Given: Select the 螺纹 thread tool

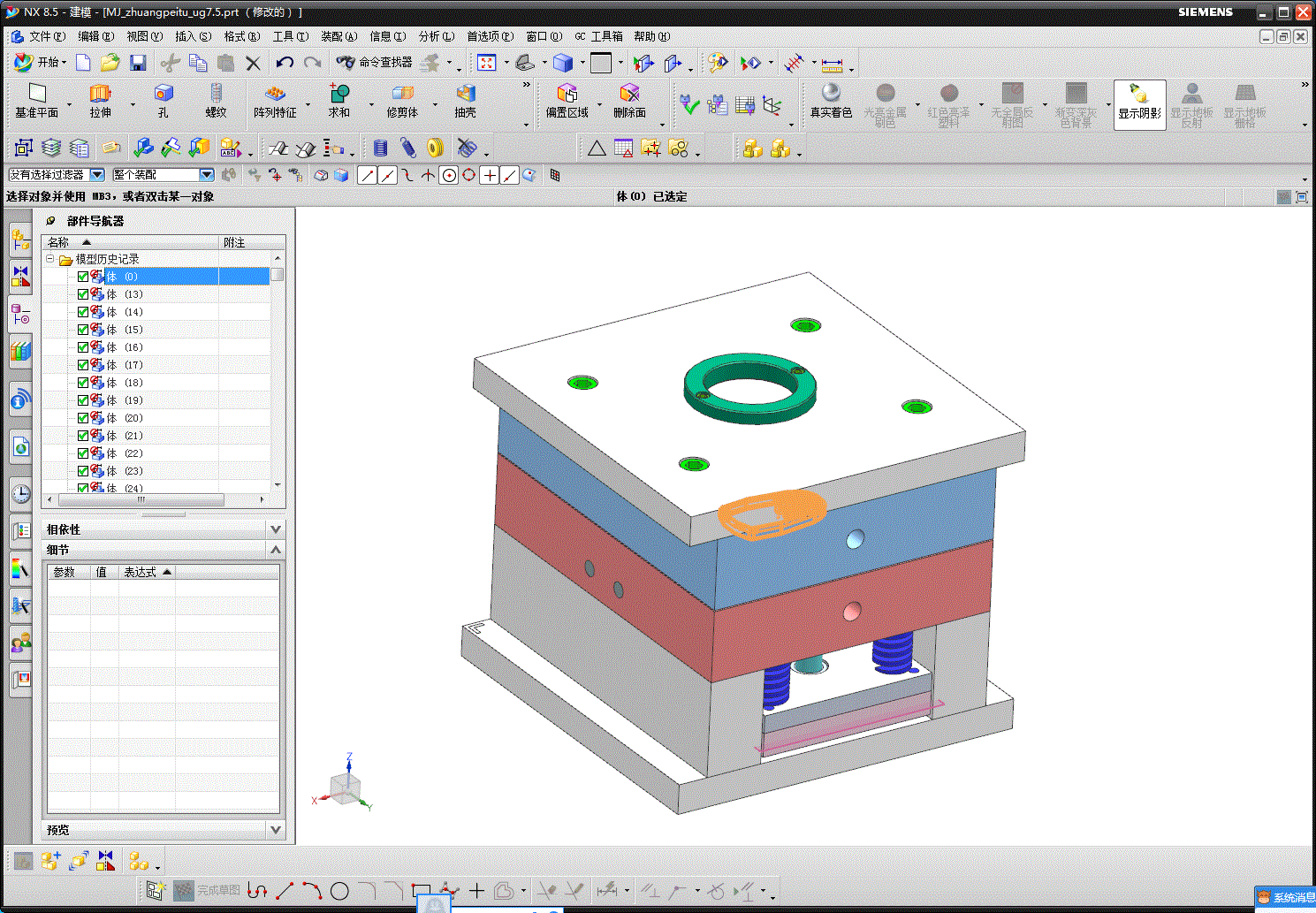Looking at the screenshot, I should 216,101.
